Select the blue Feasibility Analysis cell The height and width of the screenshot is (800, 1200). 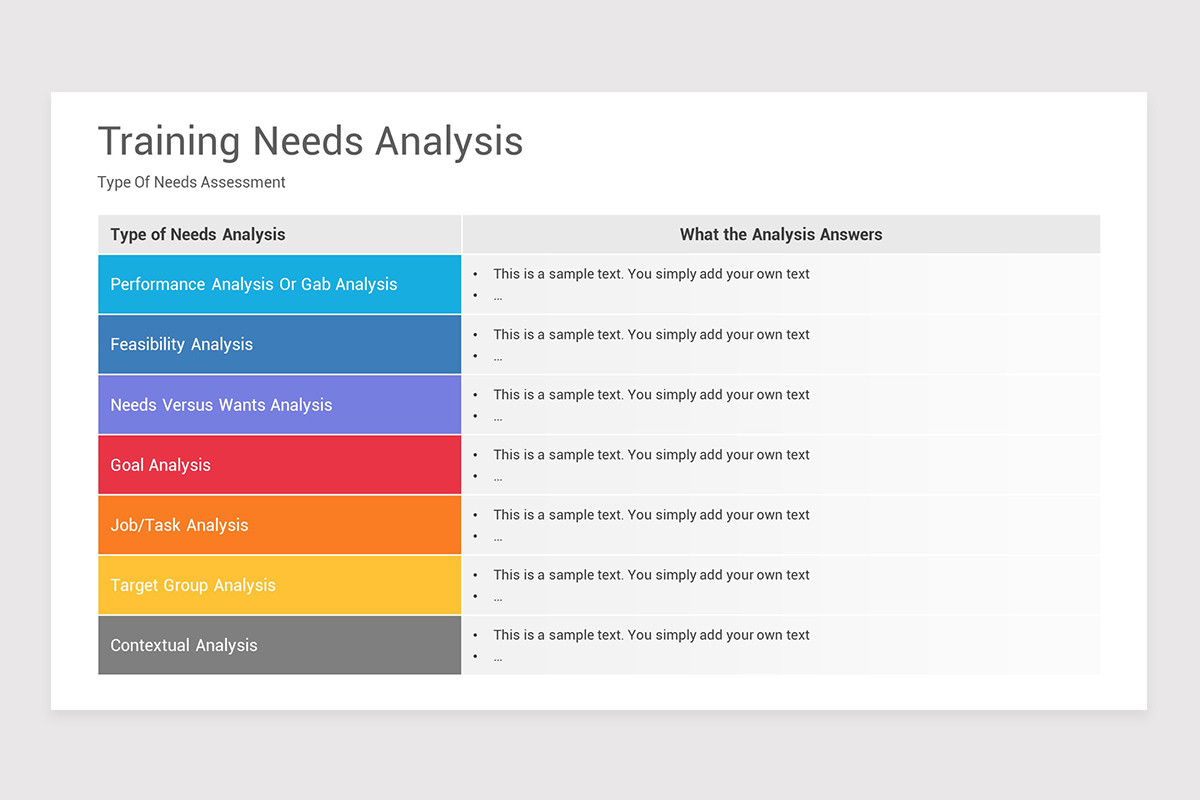pyautogui.click(x=280, y=344)
